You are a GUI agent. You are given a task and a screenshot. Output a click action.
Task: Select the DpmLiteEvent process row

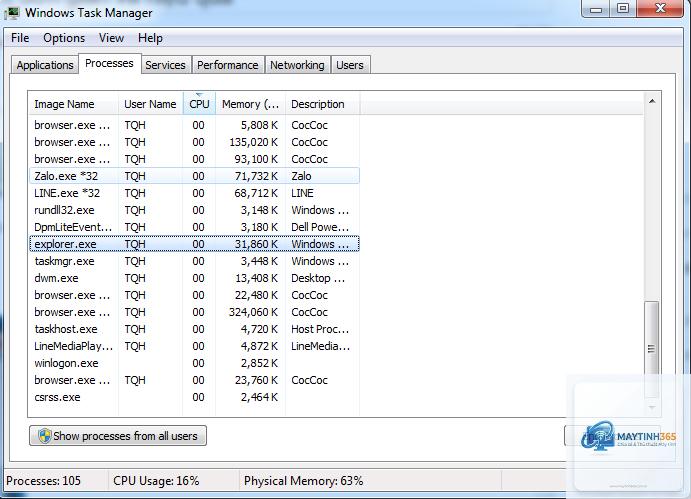click(194, 227)
